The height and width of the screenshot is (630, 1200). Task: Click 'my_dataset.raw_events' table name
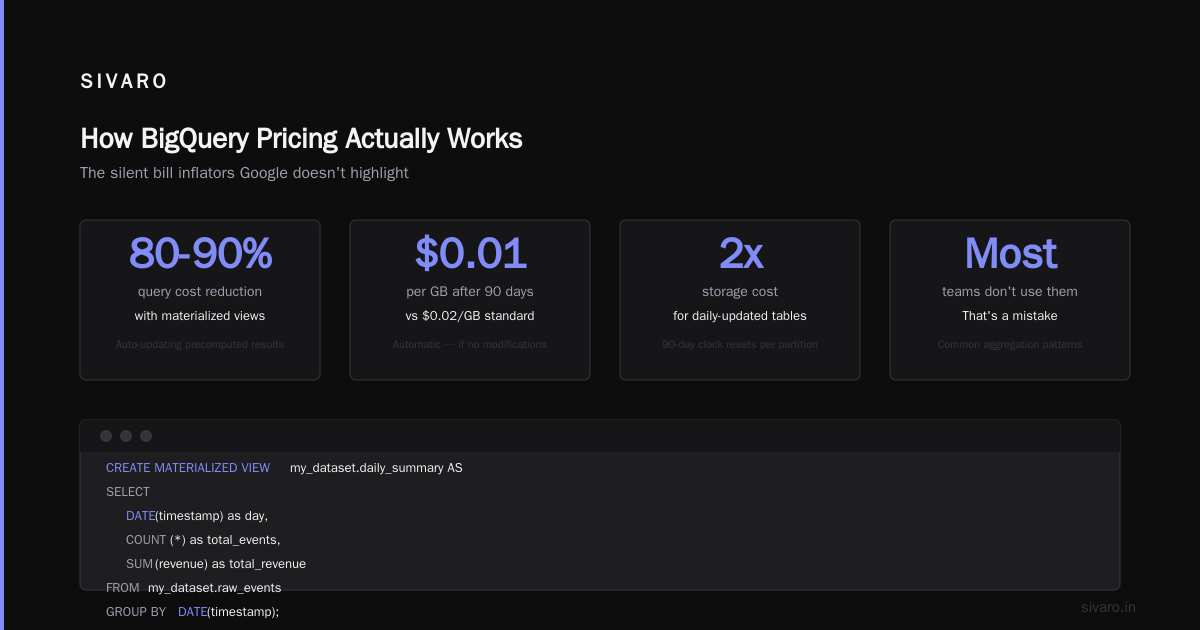(x=215, y=588)
